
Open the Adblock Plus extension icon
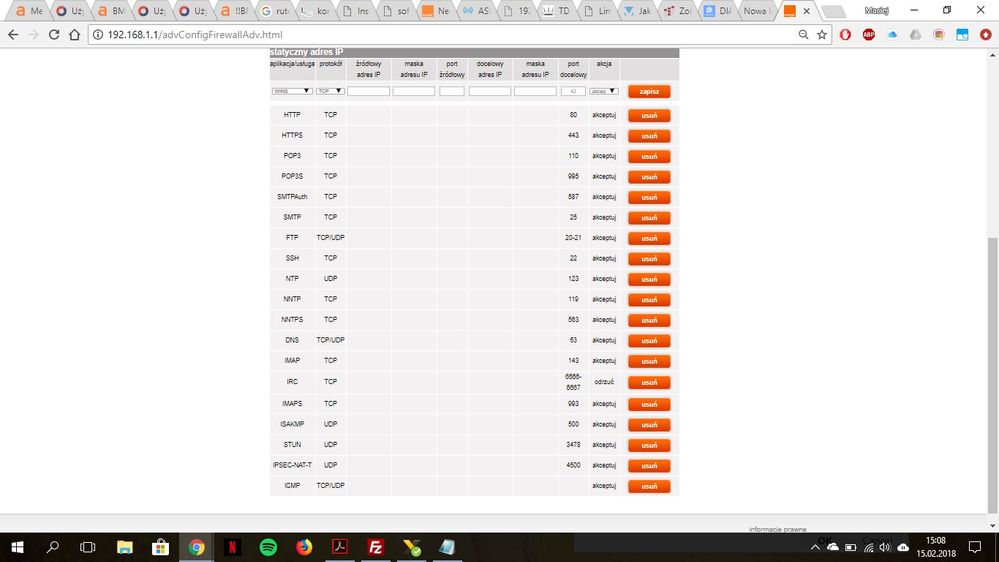click(x=868, y=34)
